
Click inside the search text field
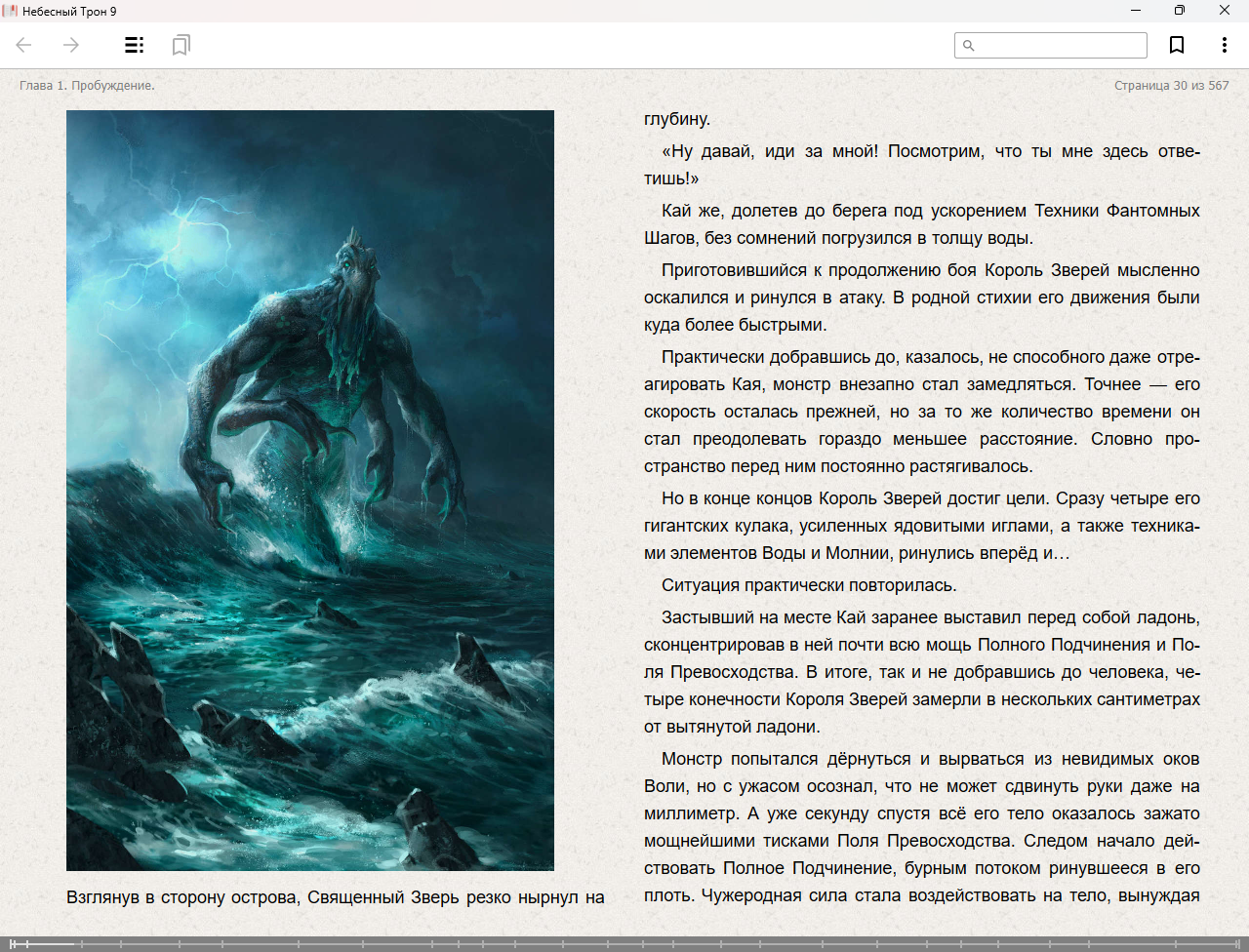1059,45
